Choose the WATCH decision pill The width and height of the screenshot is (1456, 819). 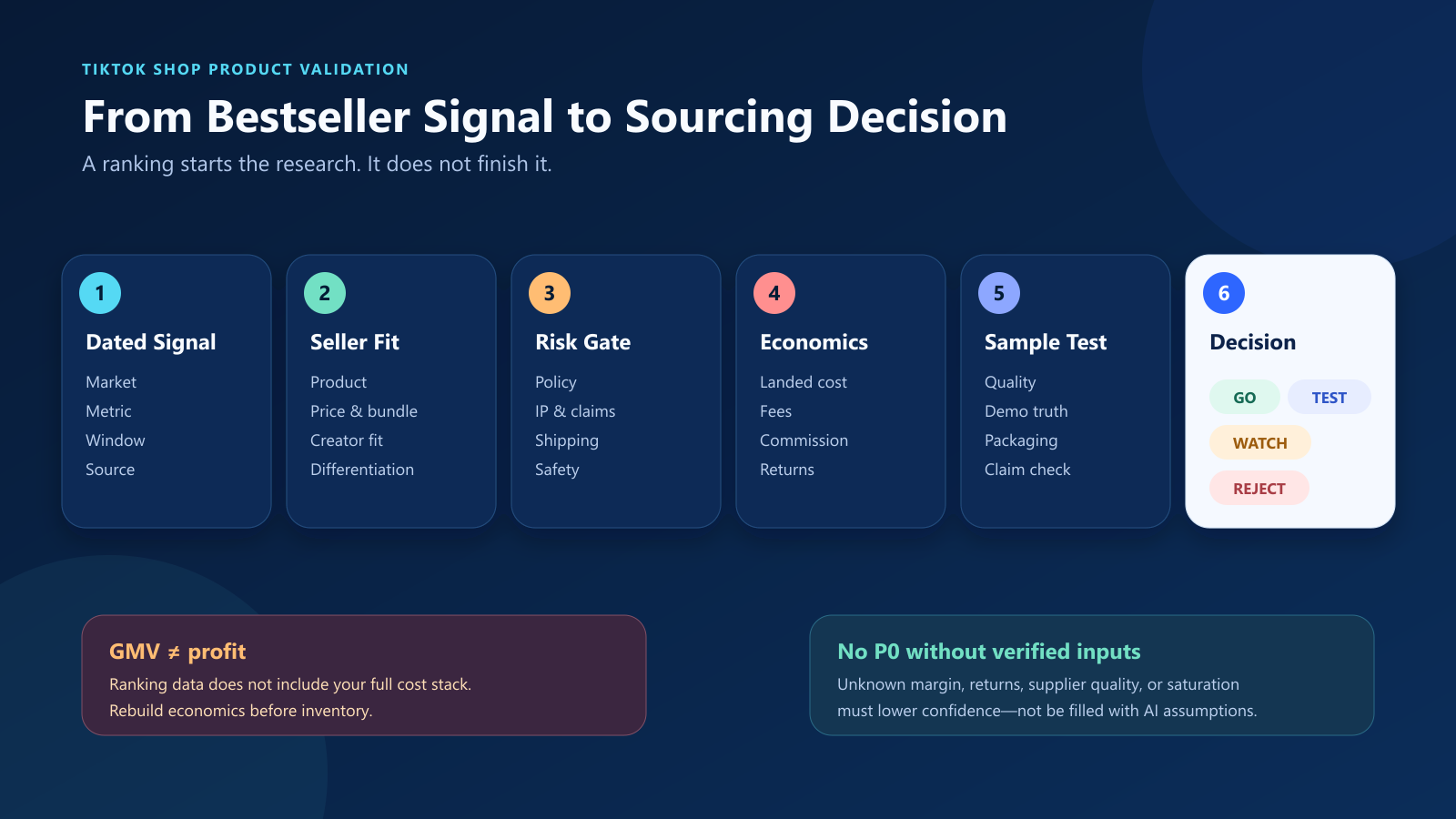coord(1260,443)
